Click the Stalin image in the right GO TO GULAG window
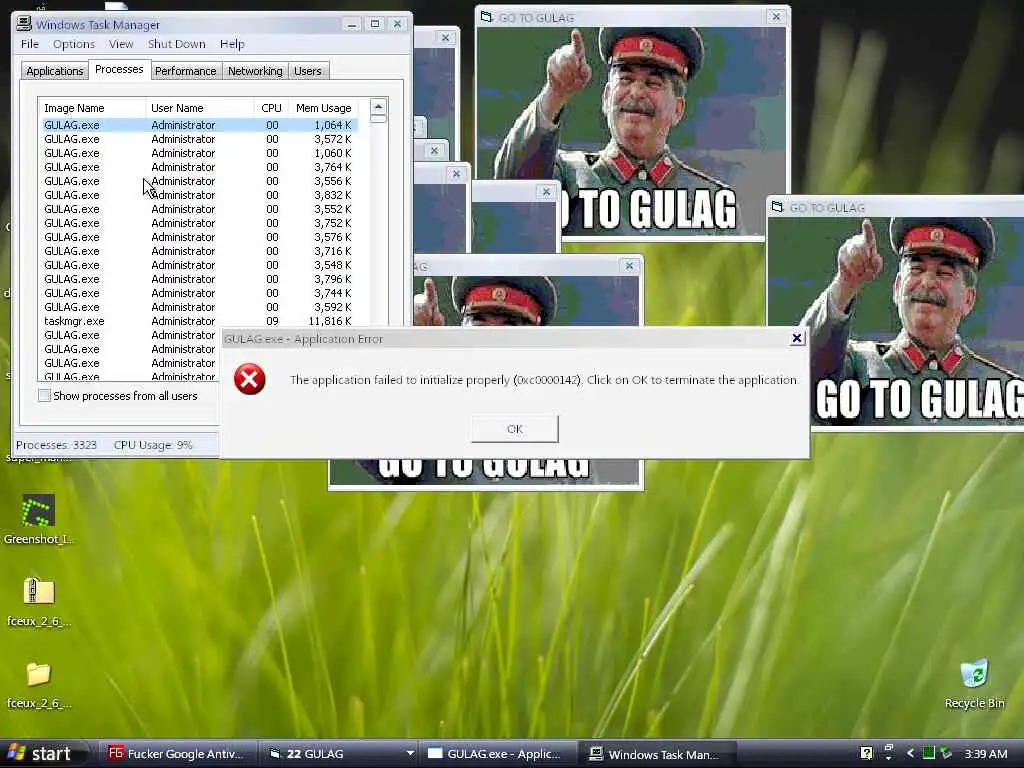This screenshot has height=768, width=1024. 895,321
